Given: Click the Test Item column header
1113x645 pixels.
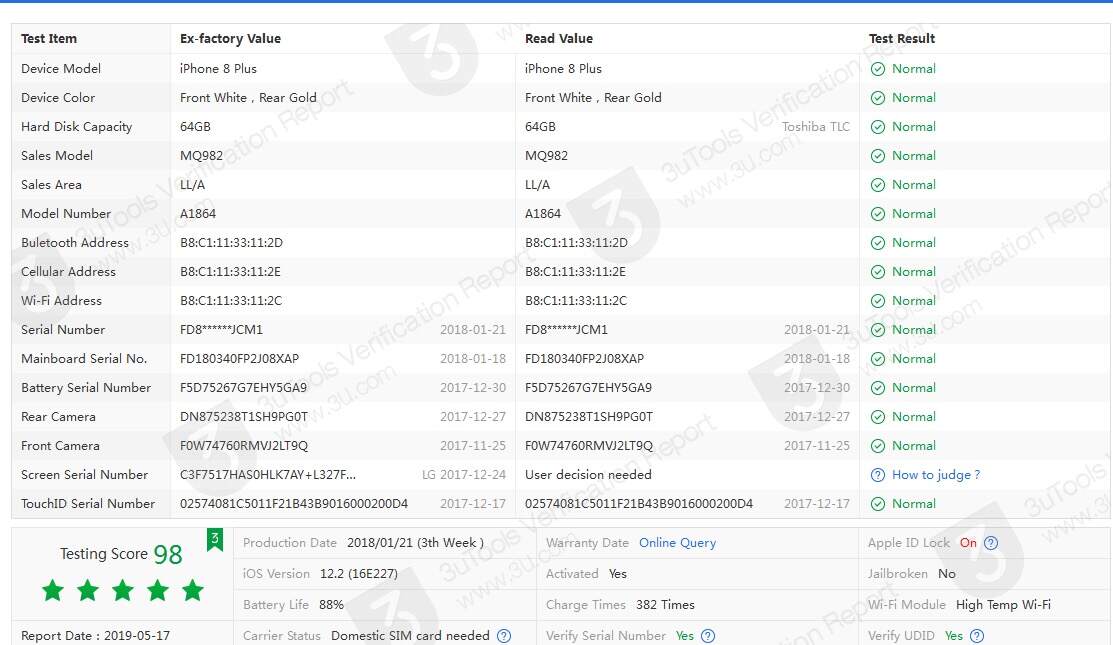Looking at the screenshot, I should 49,39.
